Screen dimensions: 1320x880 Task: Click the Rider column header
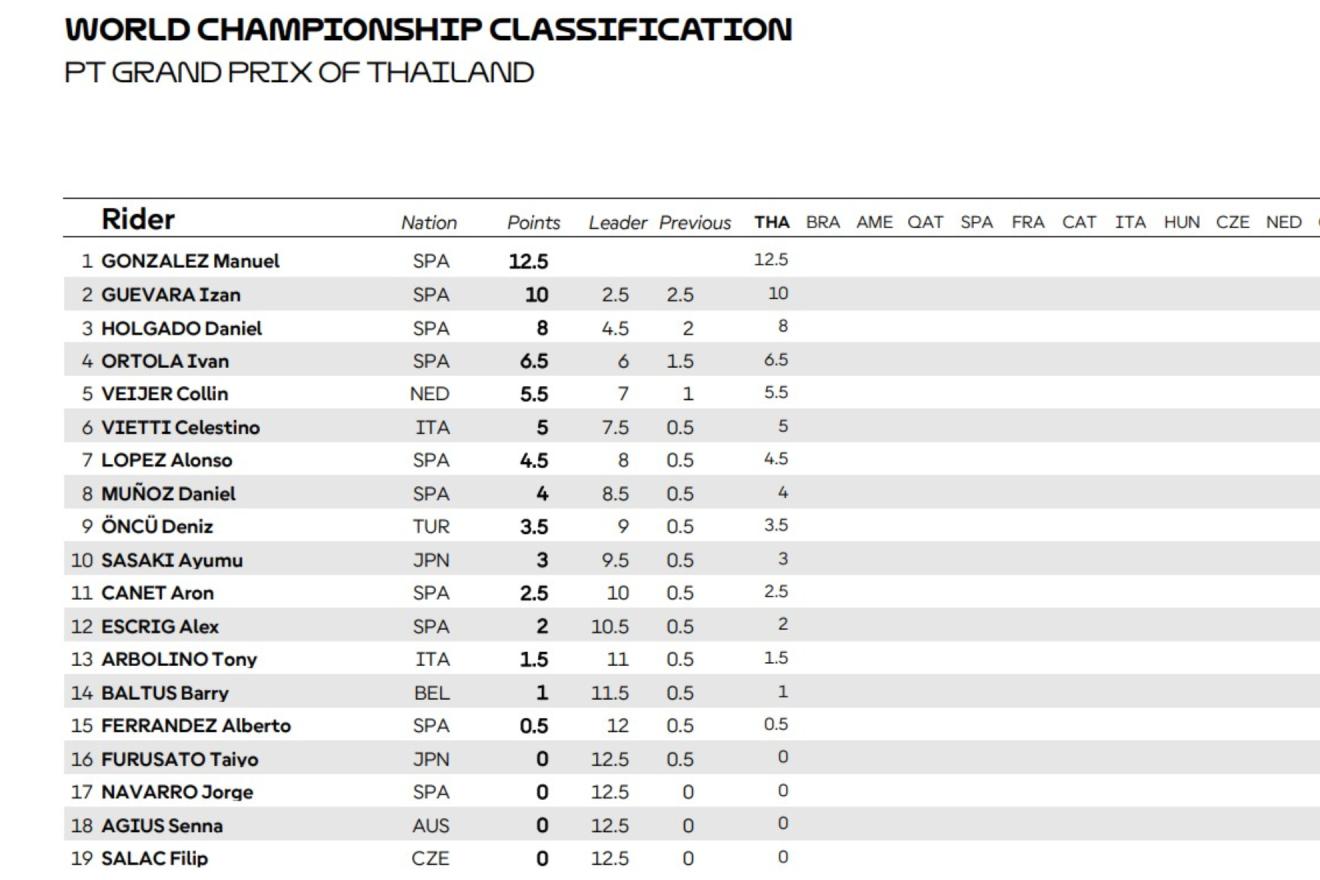coord(138,220)
